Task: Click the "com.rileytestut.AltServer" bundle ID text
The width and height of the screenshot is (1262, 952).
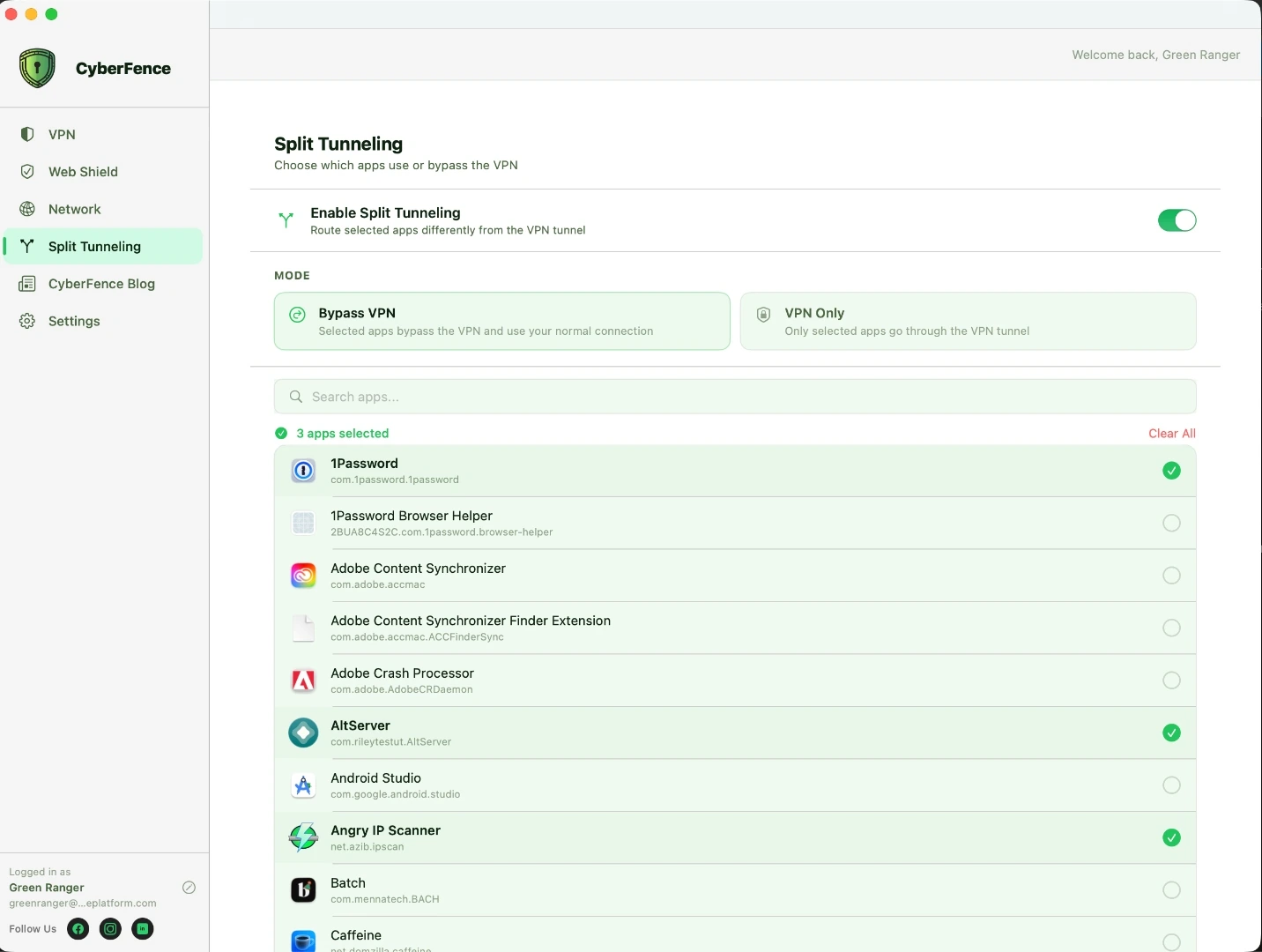Action: pos(390,742)
